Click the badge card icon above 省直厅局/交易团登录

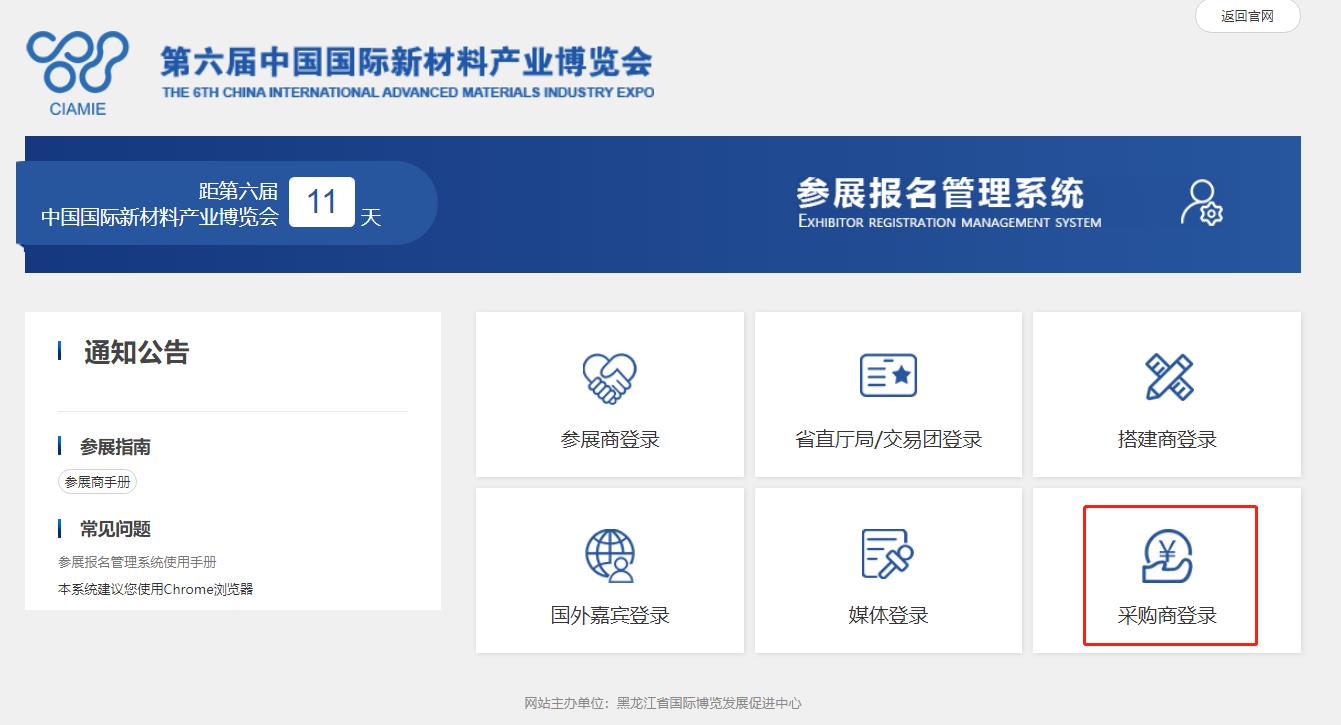click(x=888, y=376)
